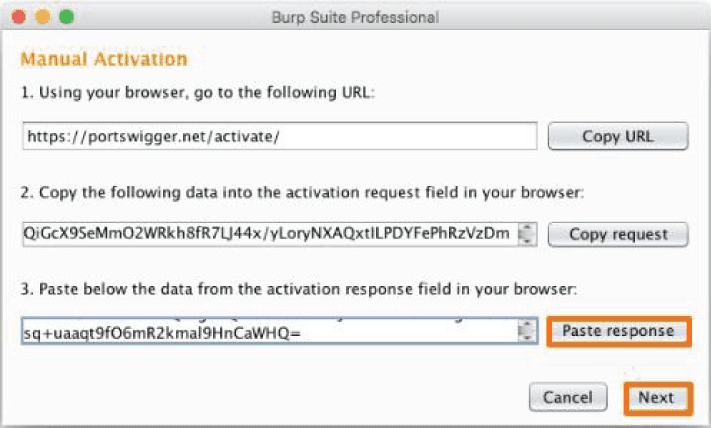Click the Paste response button
The image size is (711, 428).
617,331
